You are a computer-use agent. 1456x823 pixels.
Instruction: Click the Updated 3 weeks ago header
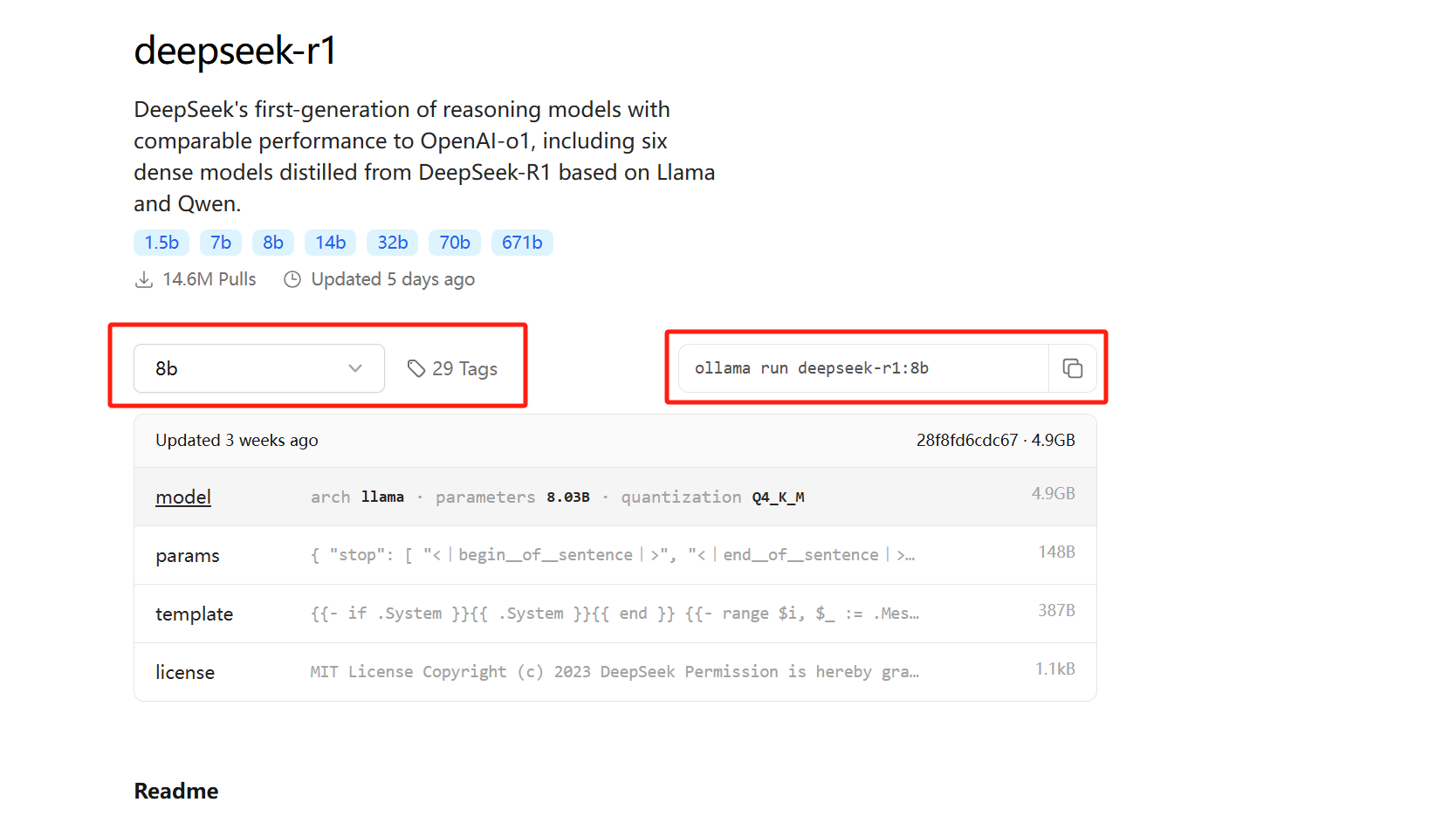[x=237, y=441]
